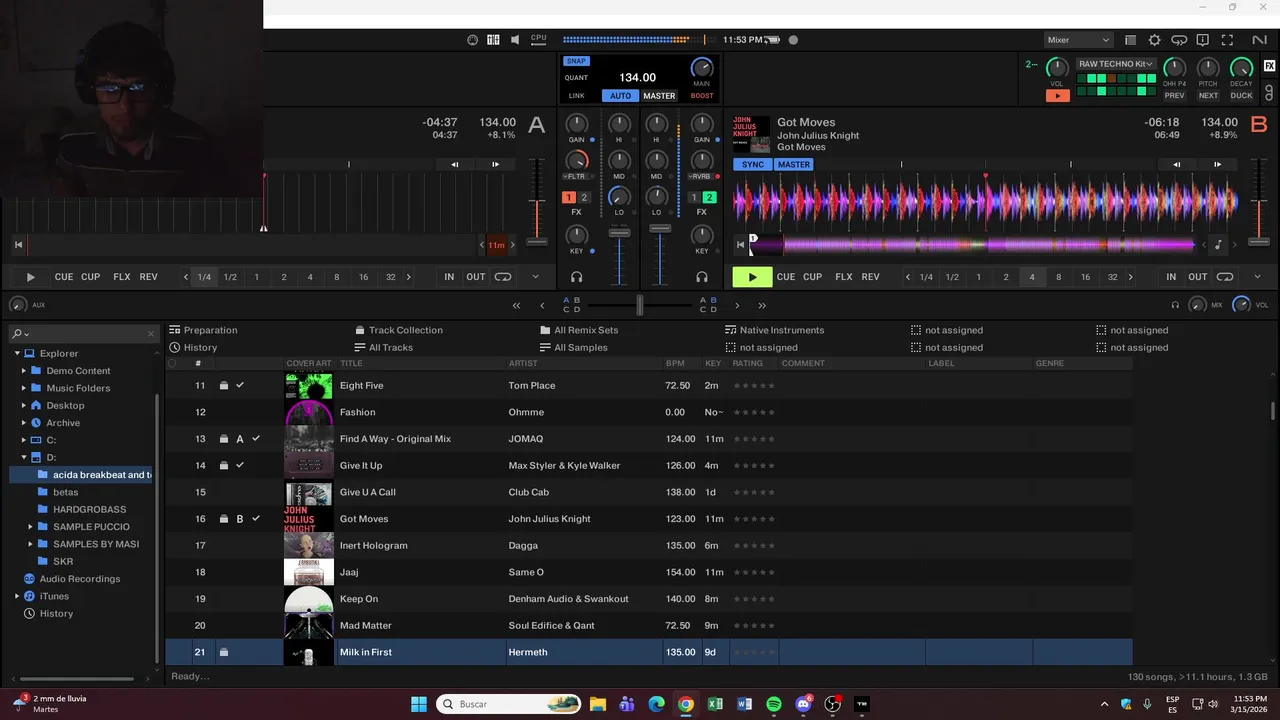Click the Preparation playlist icon
Viewport: 1280px width, 720px height.
coord(175,330)
